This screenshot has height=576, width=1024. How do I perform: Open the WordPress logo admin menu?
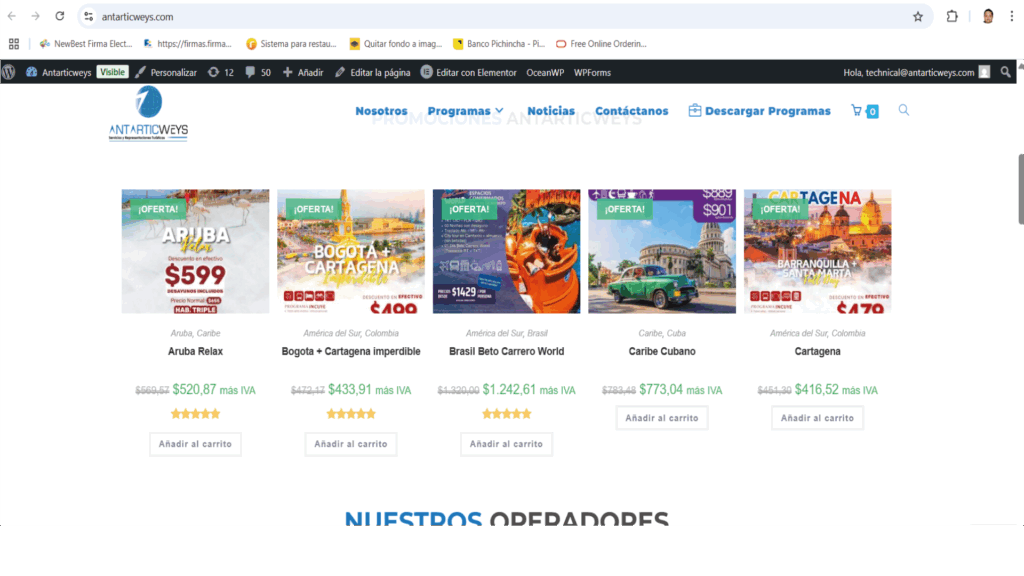pyautogui.click(x=9, y=72)
